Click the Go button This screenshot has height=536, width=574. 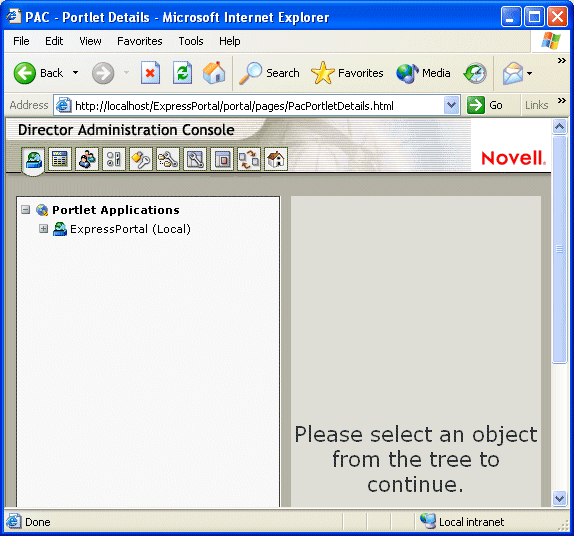[485, 105]
